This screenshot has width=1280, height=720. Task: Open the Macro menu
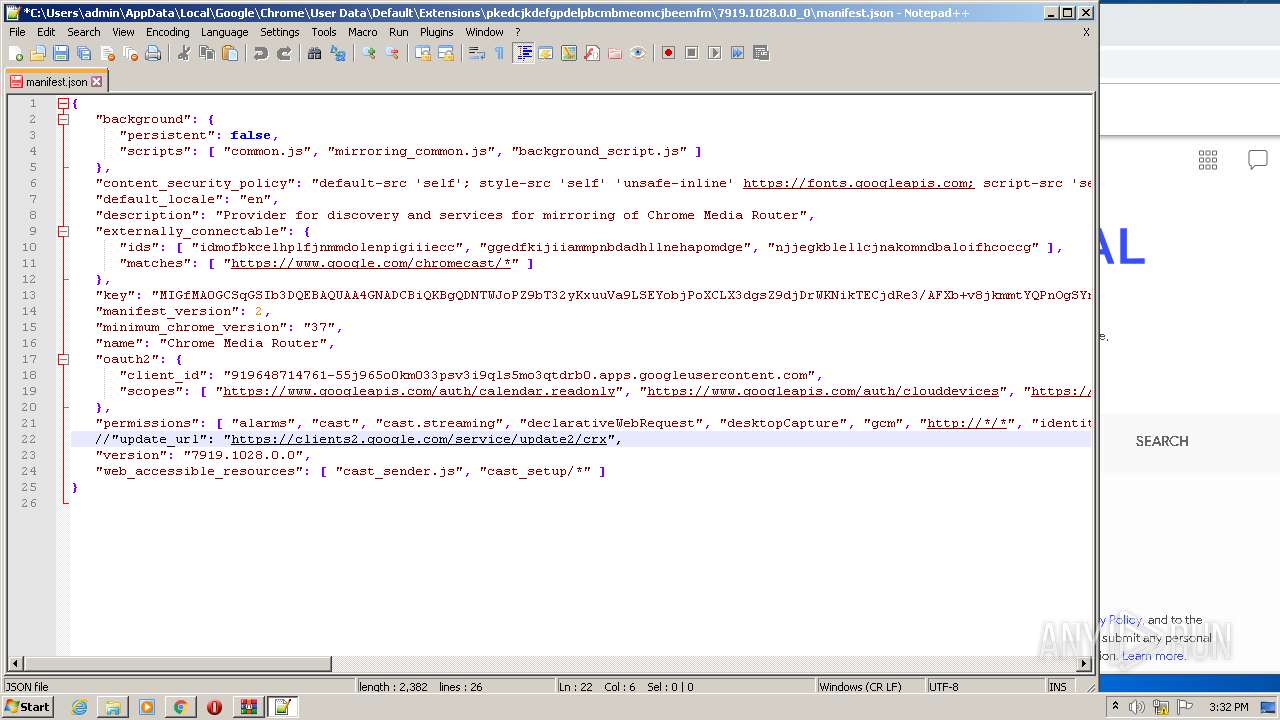363,32
